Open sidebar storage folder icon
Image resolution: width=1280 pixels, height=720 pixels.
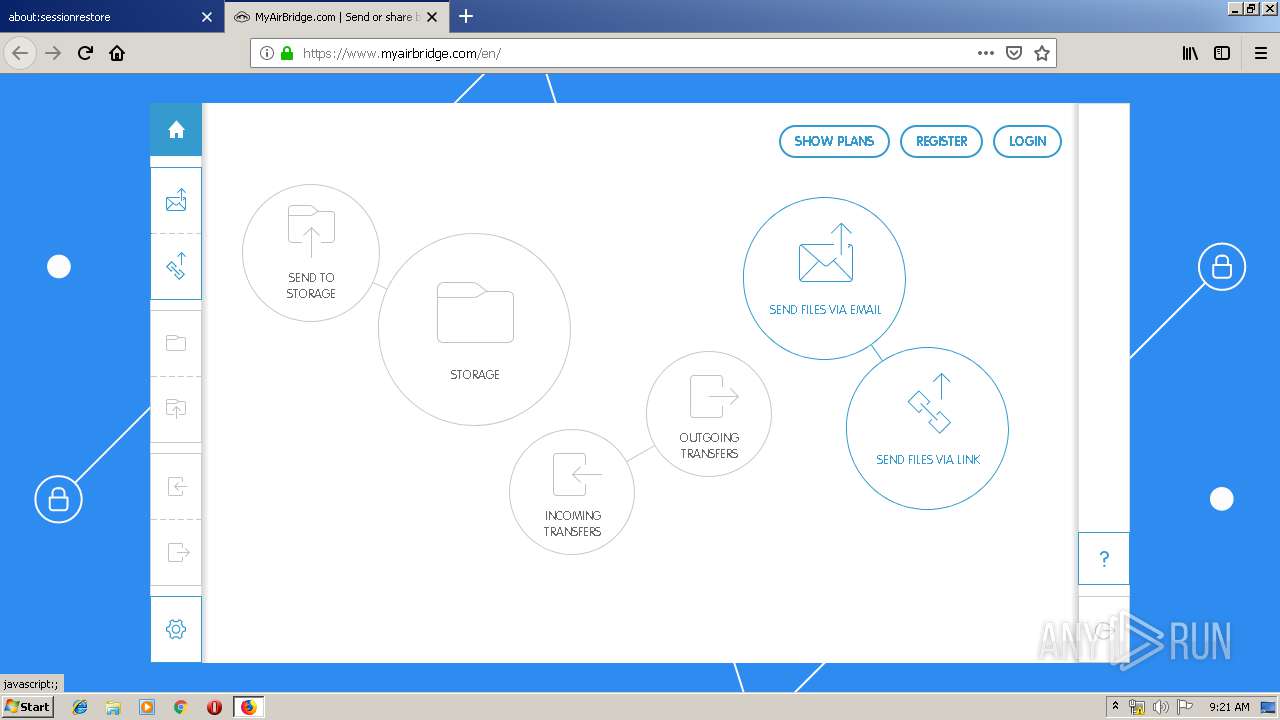tap(176, 343)
